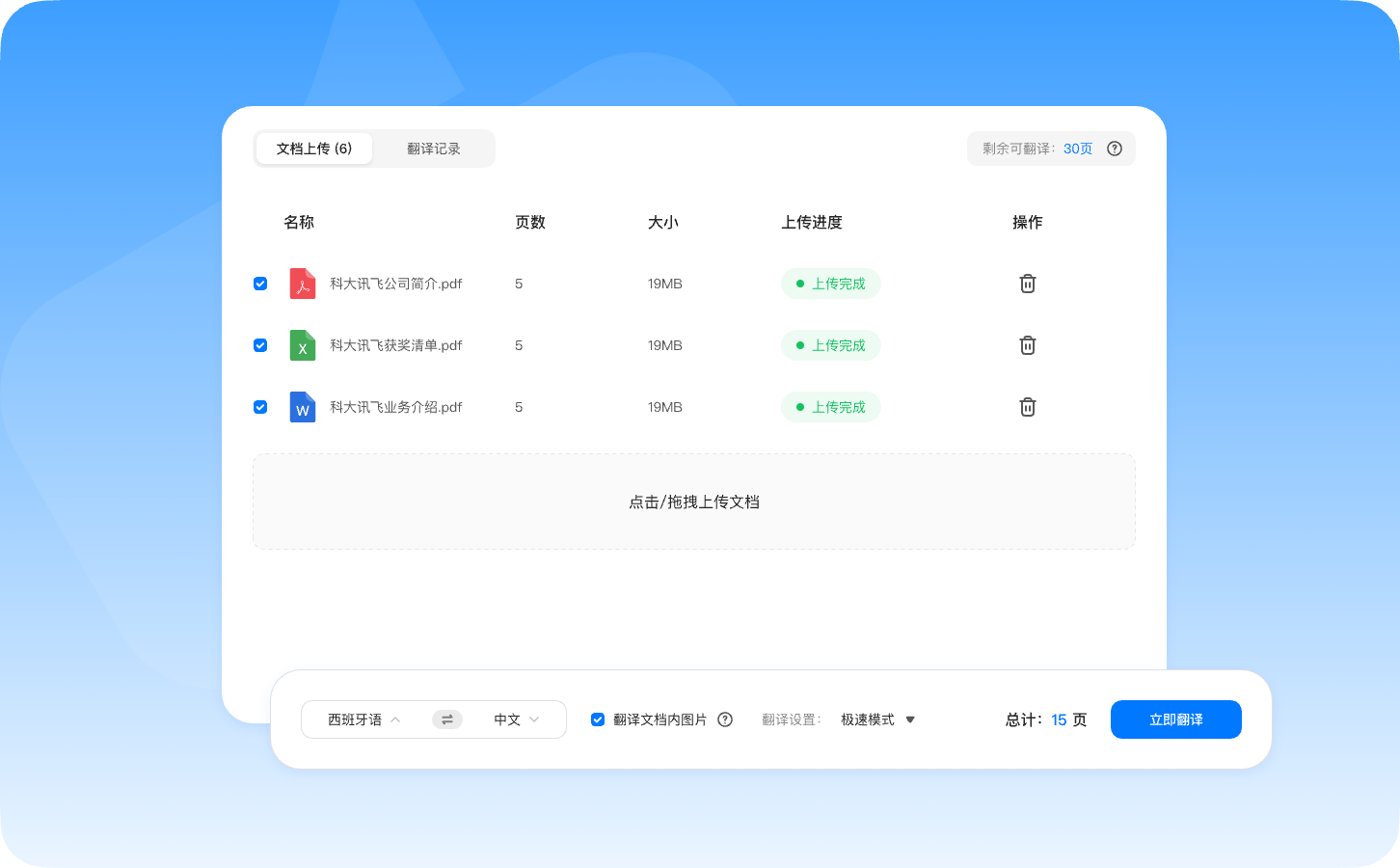Click the red PDF file icon
The image size is (1400, 868).
click(303, 284)
